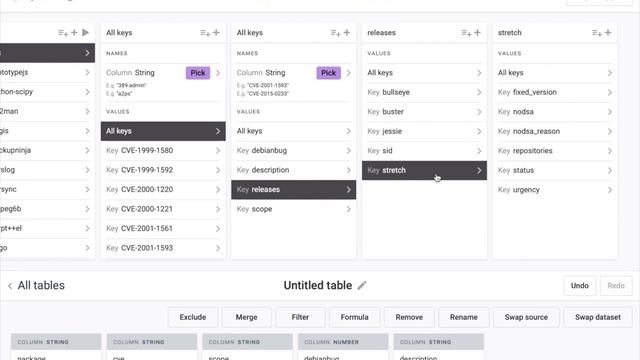Expand the Key bullseye entry

(x=424, y=92)
